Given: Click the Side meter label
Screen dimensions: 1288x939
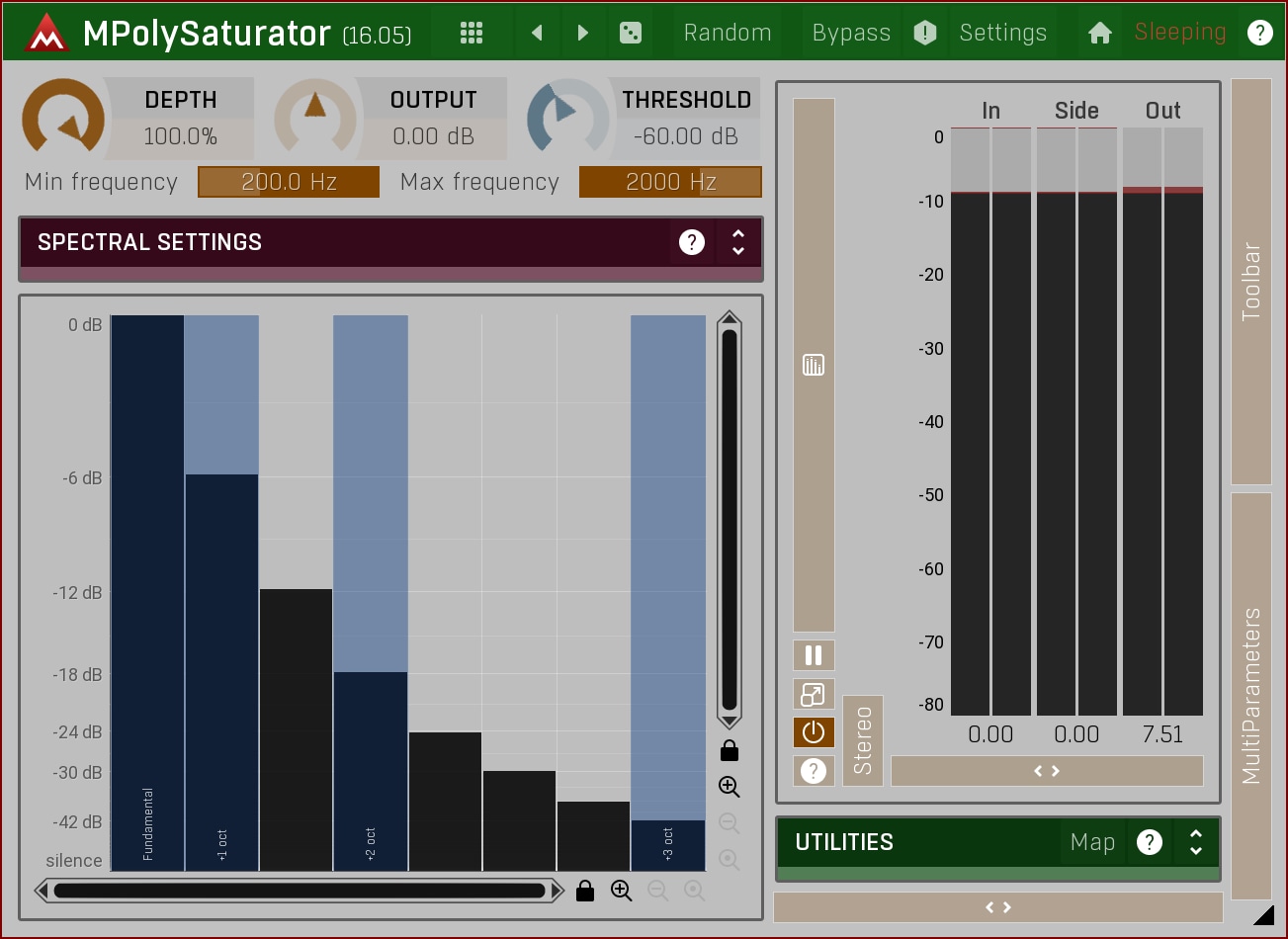Looking at the screenshot, I should tap(1076, 111).
